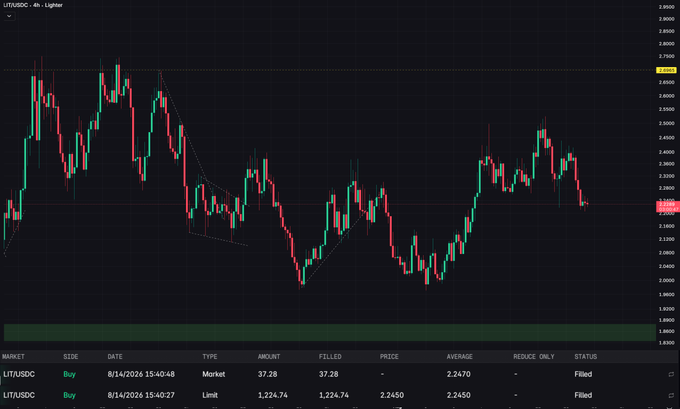Click the 2.0000 price axis label
The image size is (680, 409).
tap(667, 281)
